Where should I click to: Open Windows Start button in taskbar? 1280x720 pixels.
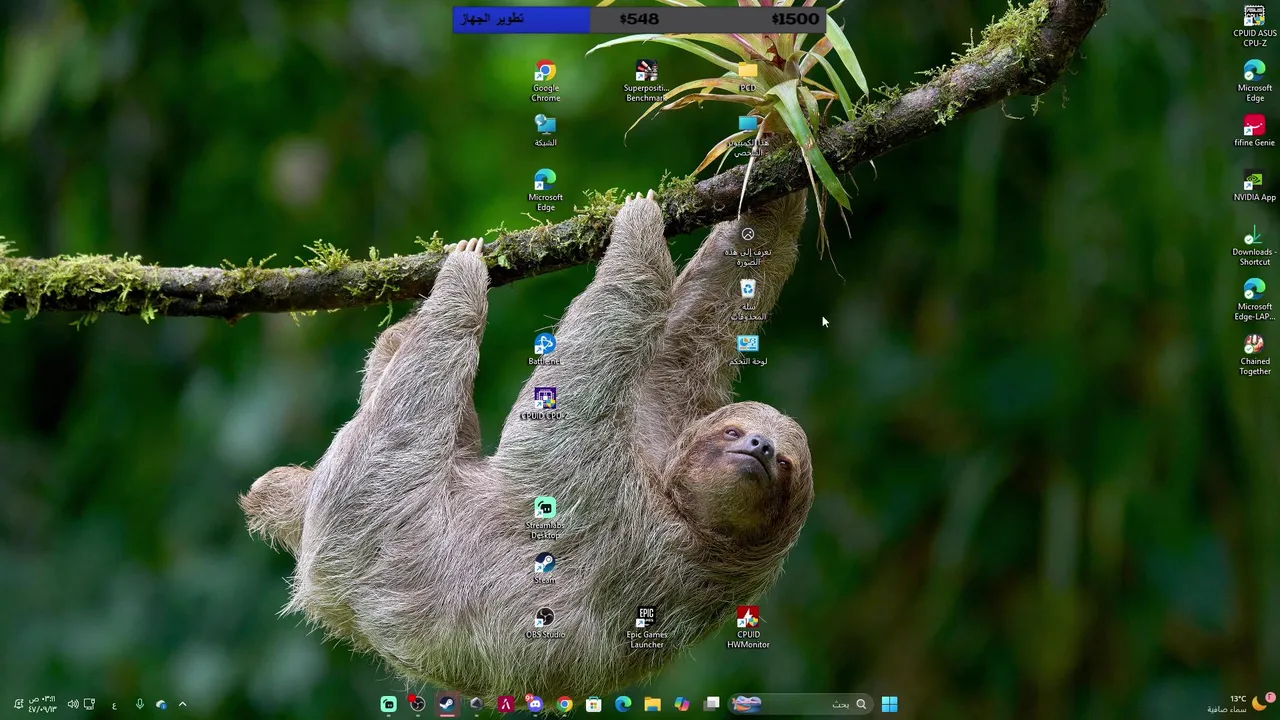[x=889, y=704]
